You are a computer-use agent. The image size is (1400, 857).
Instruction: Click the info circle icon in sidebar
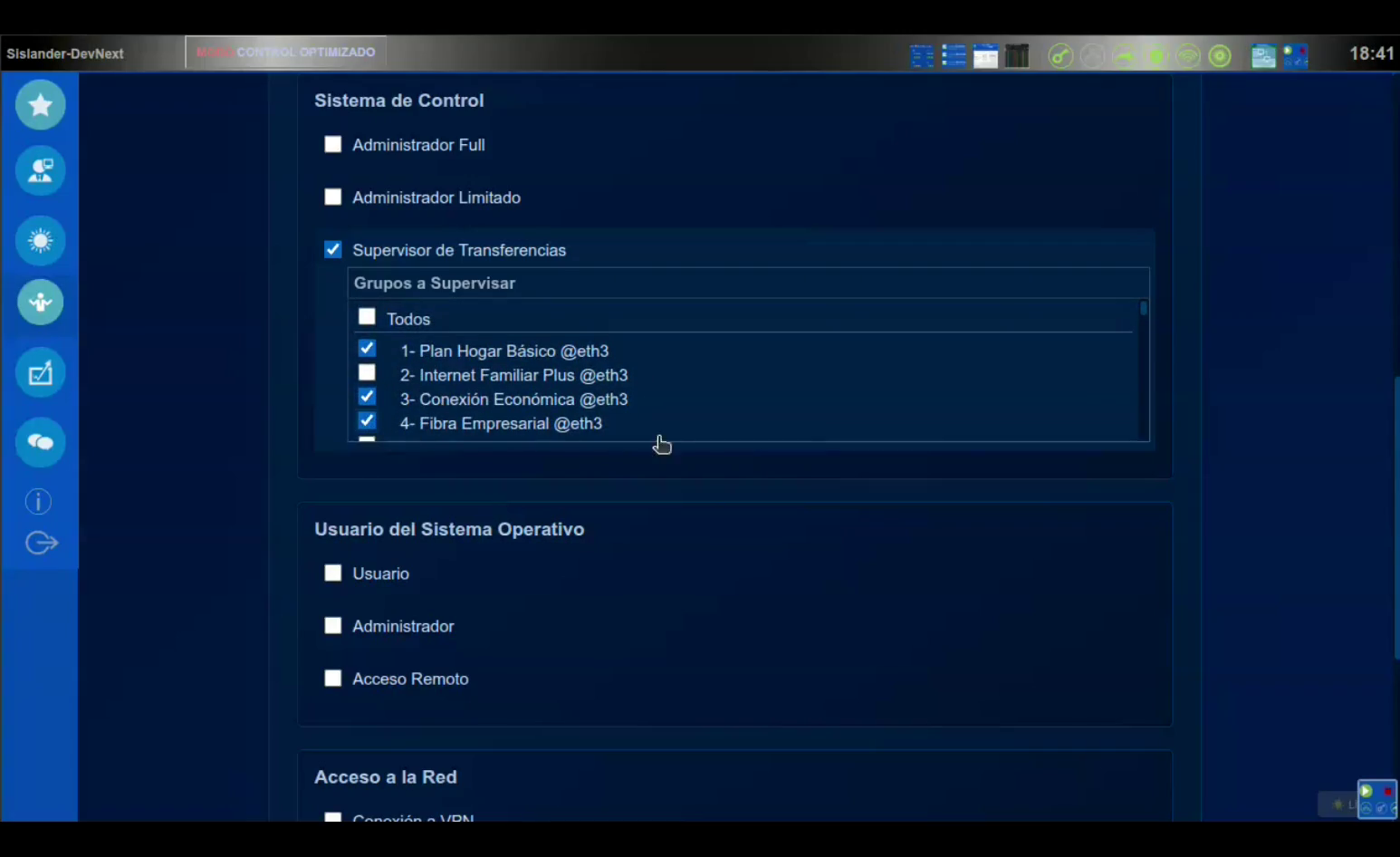coord(38,501)
